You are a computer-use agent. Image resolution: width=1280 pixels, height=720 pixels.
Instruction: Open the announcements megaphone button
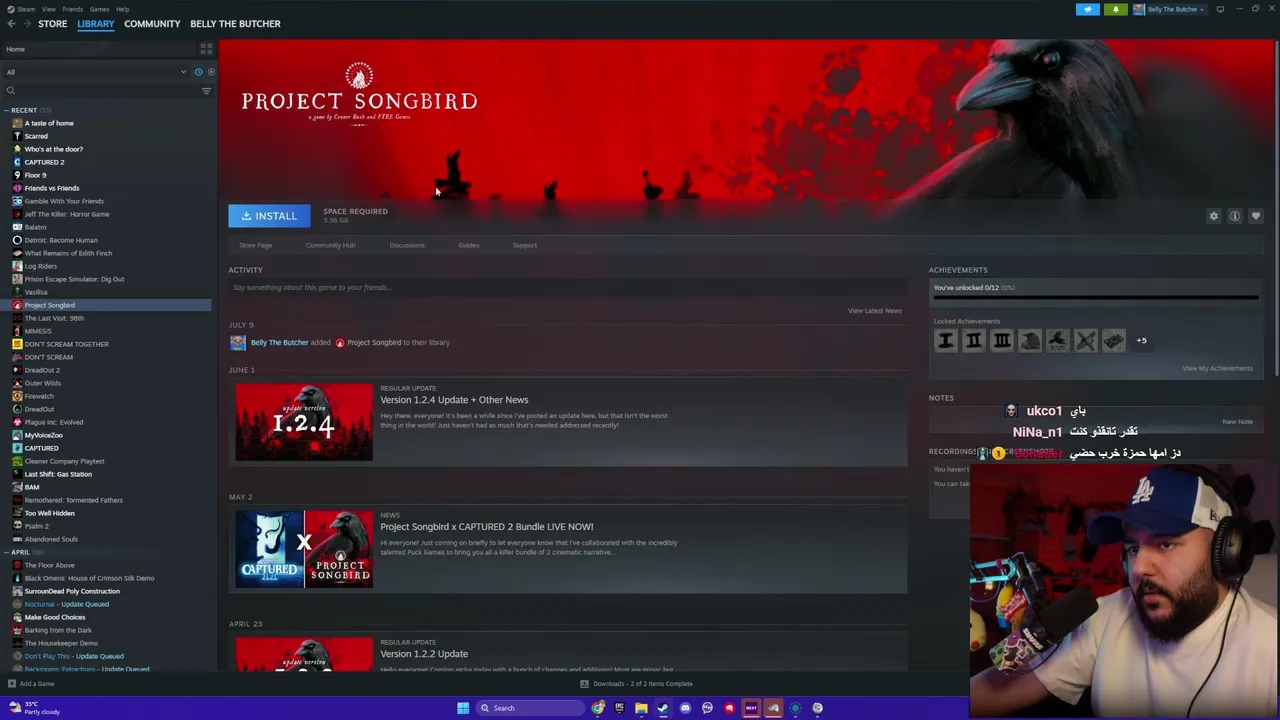[x=1088, y=9]
